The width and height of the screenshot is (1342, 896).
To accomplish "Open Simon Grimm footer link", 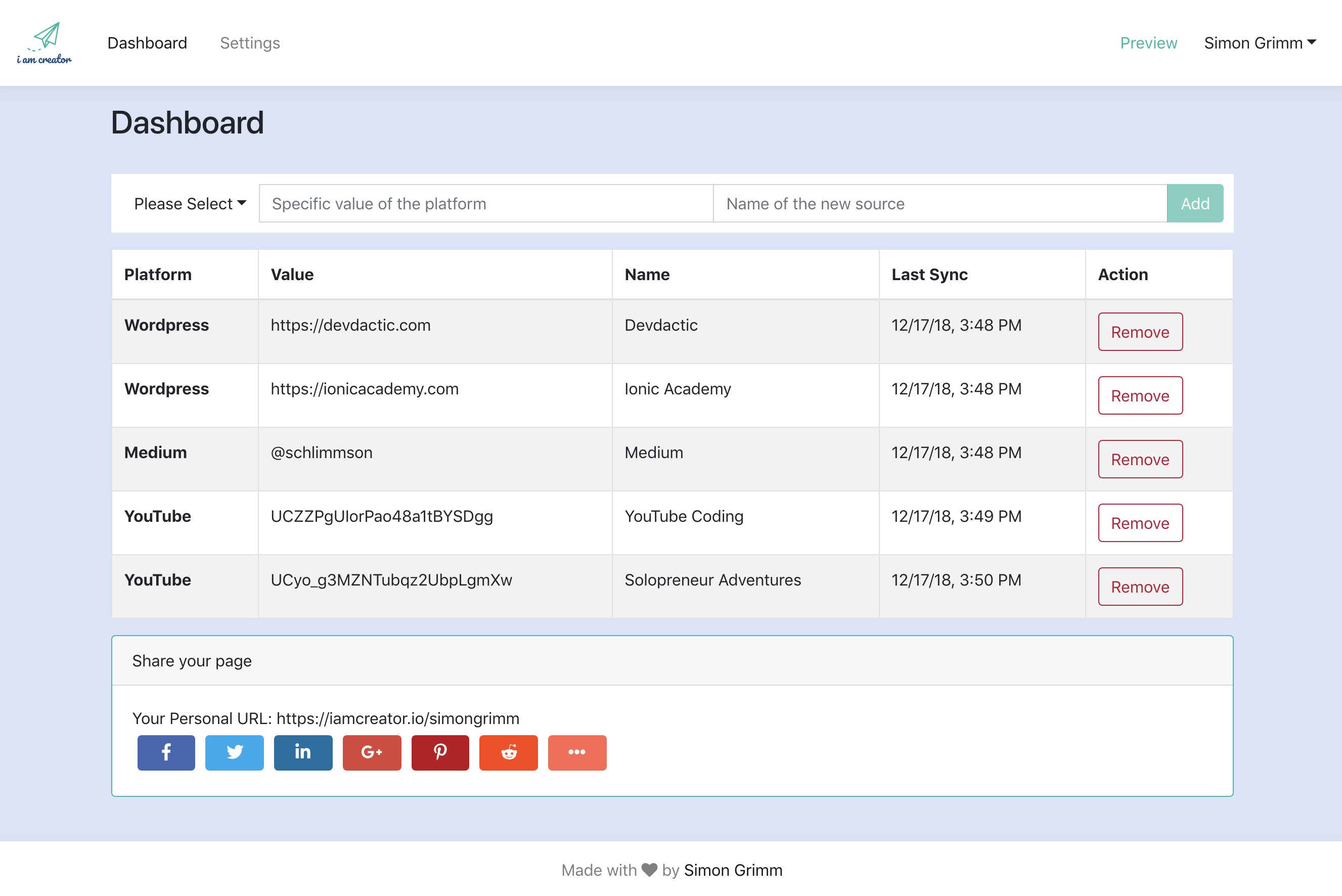I will pos(733,870).
